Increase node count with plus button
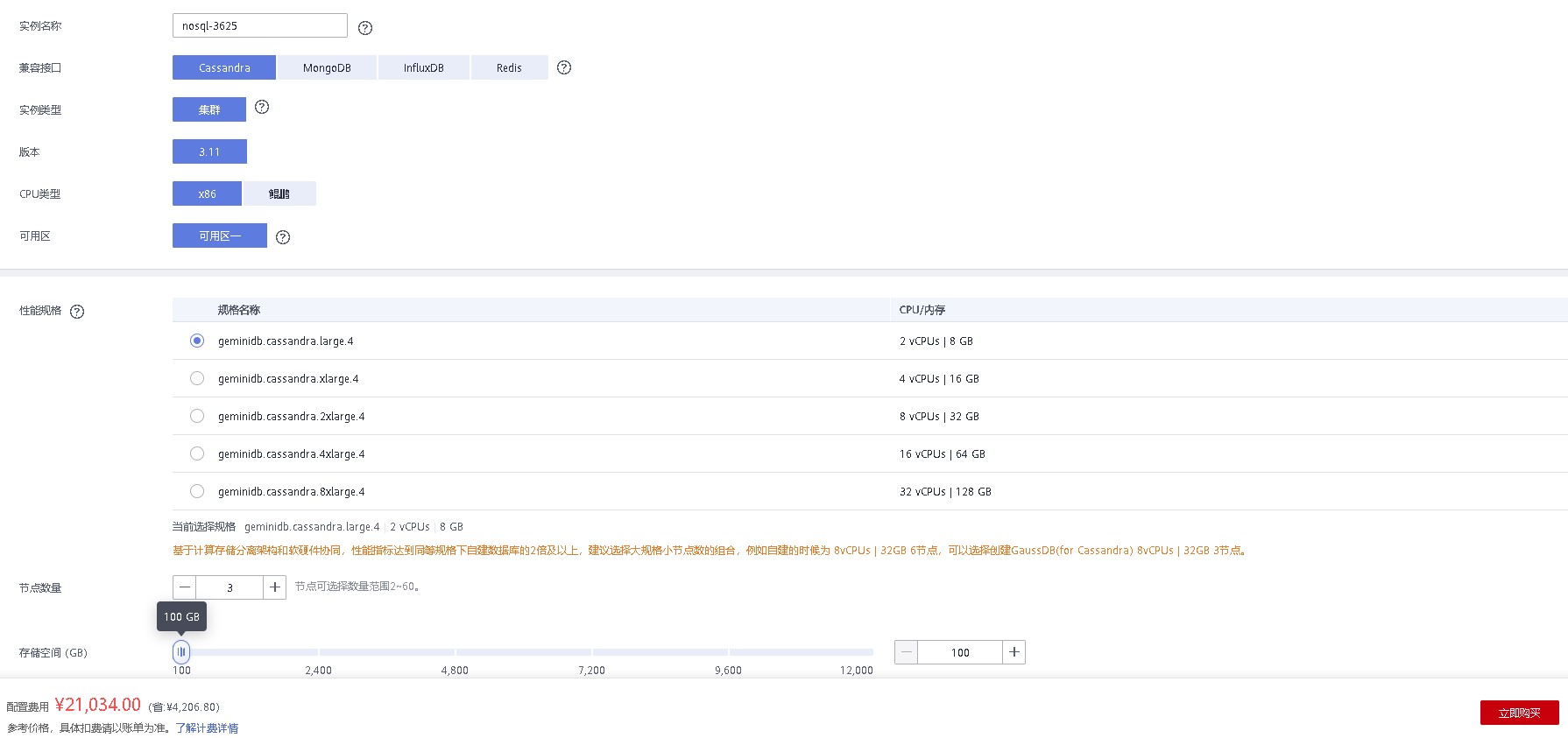The width and height of the screenshot is (1568, 738). [275, 587]
